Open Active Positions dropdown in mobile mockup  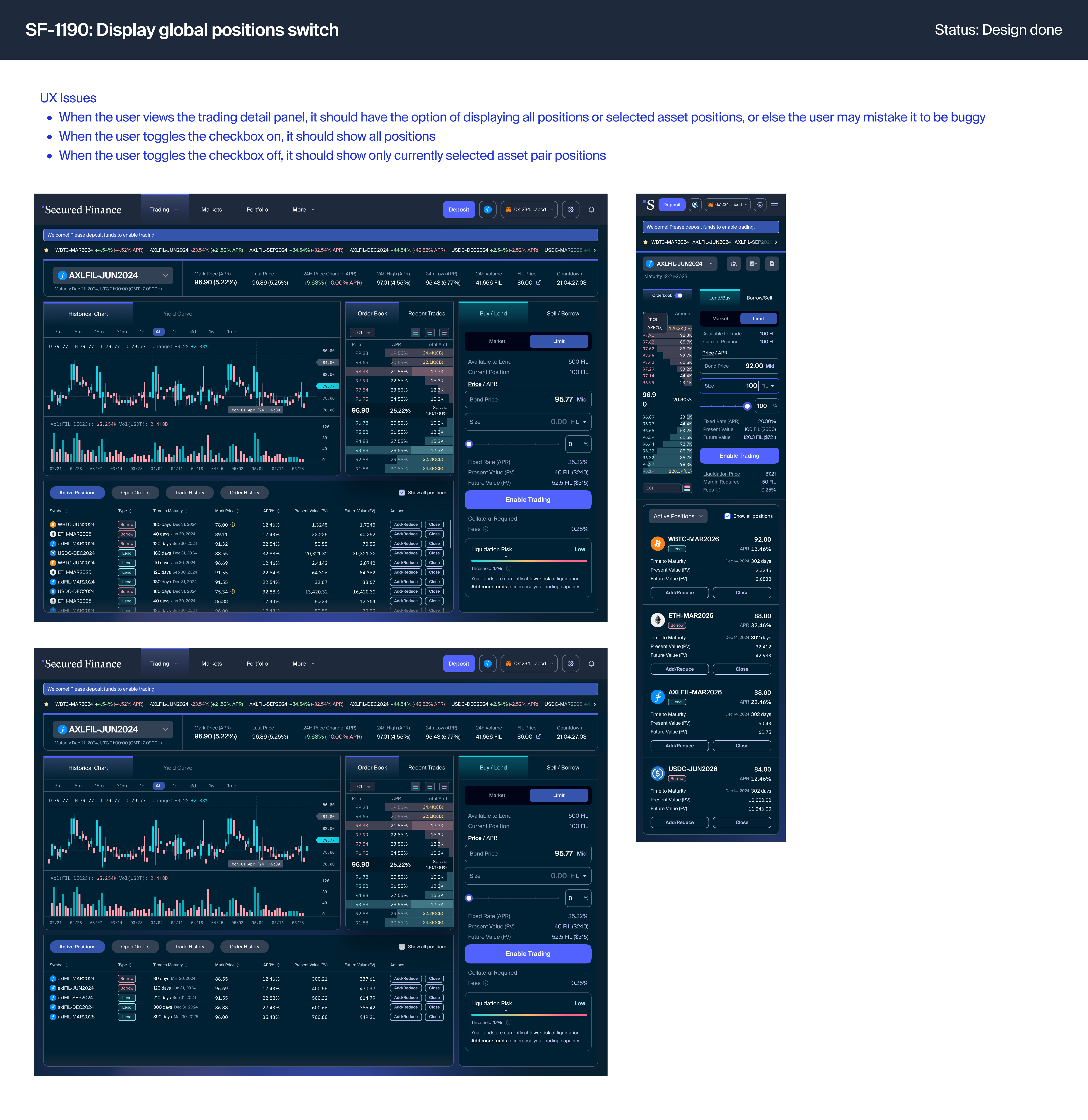pyautogui.click(x=678, y=517)
